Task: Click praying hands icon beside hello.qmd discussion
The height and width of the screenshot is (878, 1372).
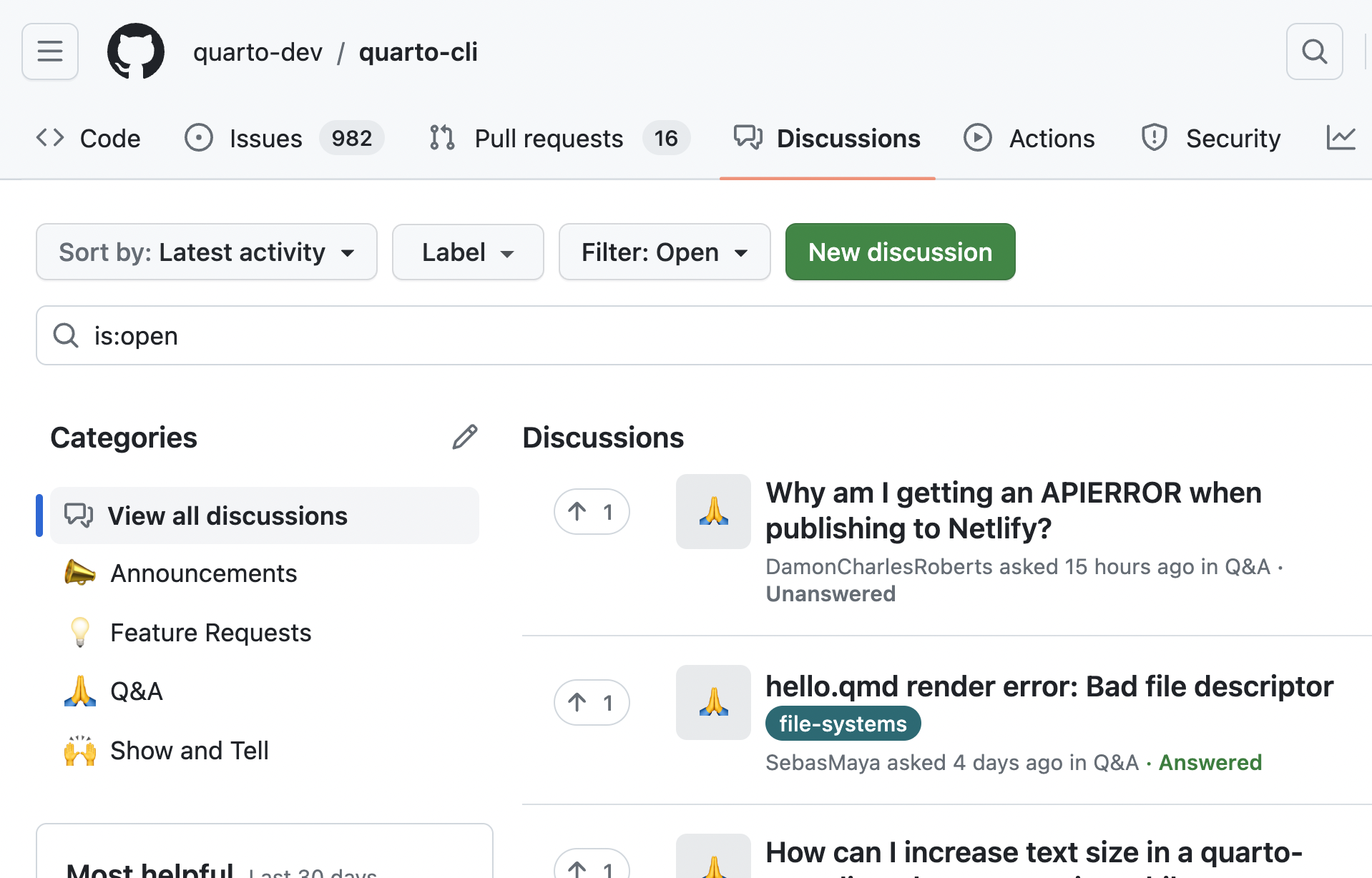Action: click(x=713, y=702)
